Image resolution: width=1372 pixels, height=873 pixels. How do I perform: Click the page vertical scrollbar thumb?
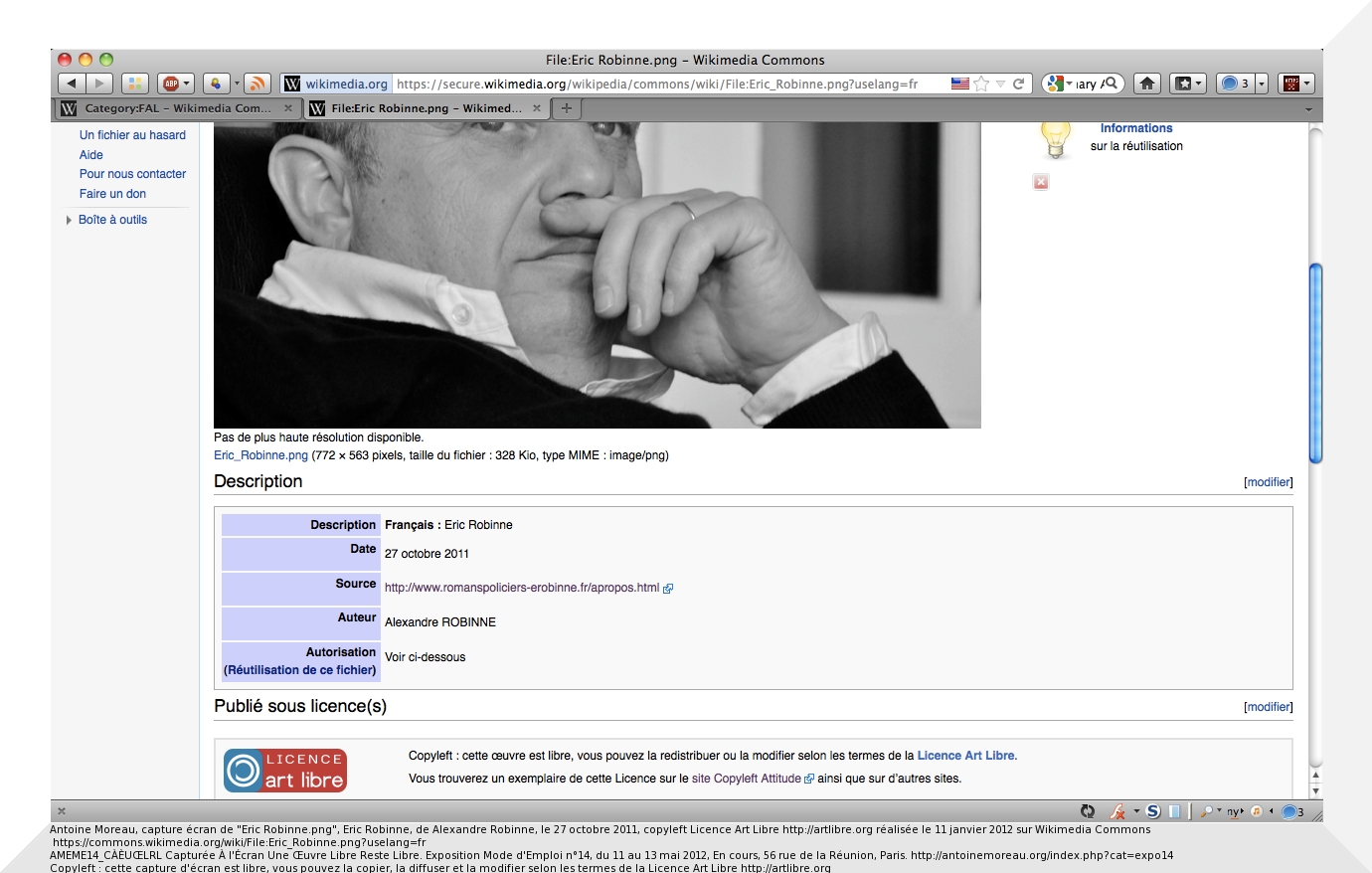point(1315,363)
